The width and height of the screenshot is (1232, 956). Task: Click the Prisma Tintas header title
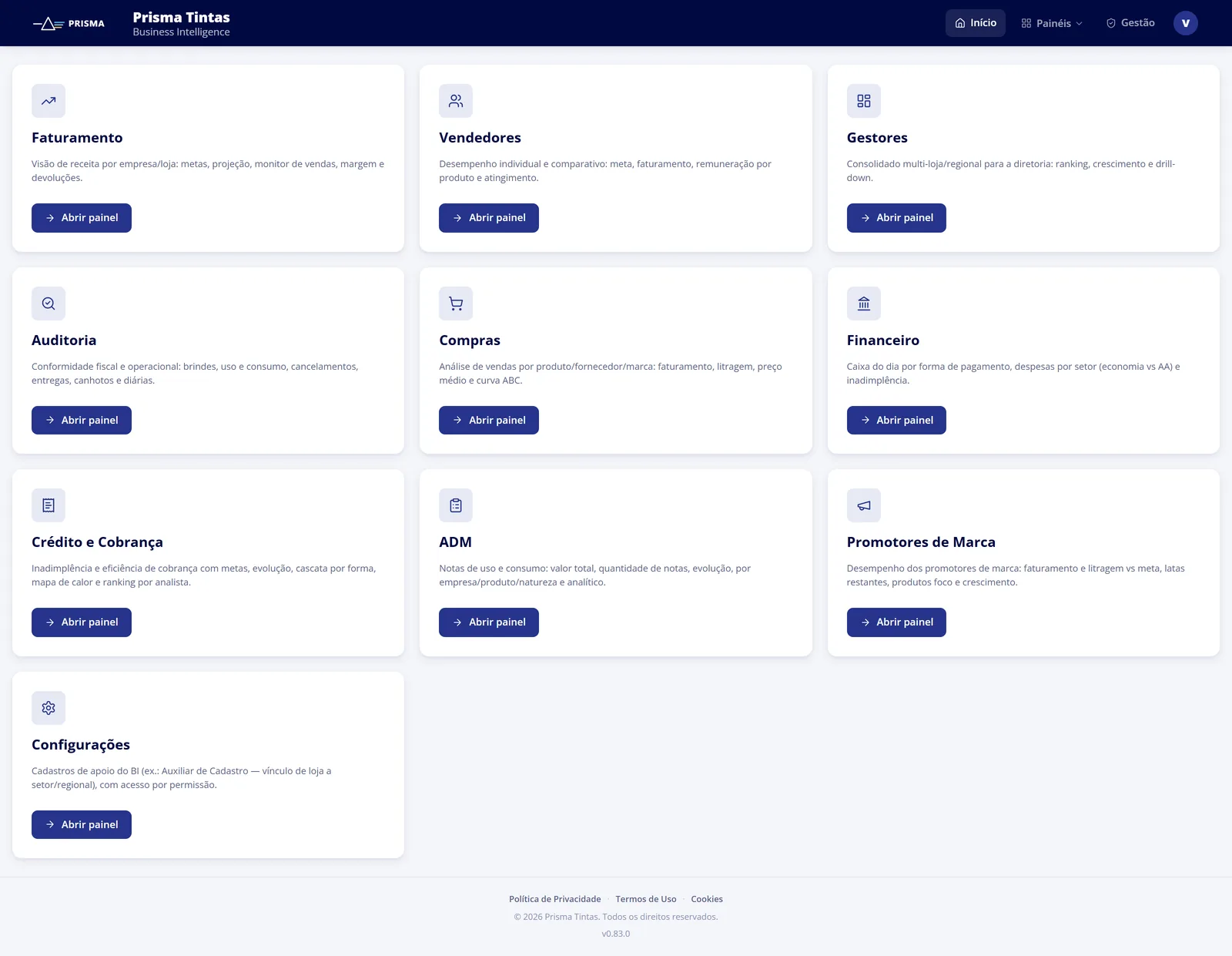pyautogui.click(x=181, y=17)
